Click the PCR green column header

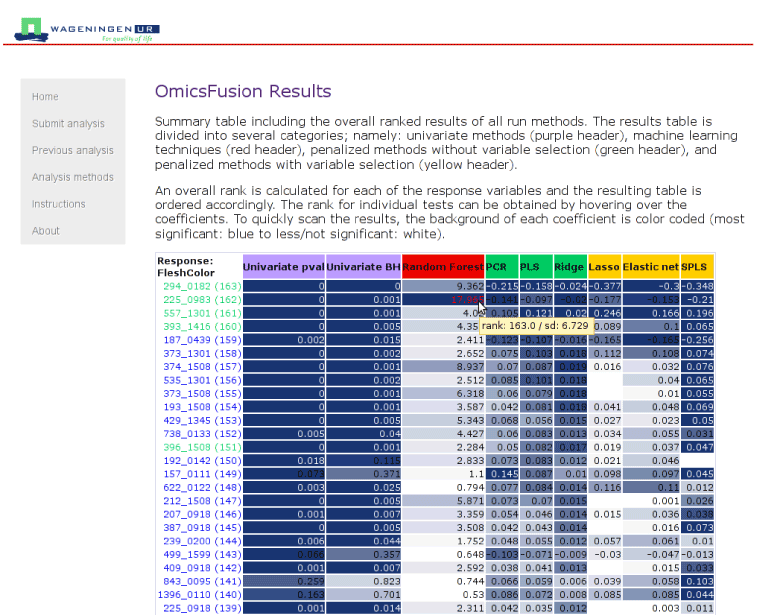tap(500, 267)
